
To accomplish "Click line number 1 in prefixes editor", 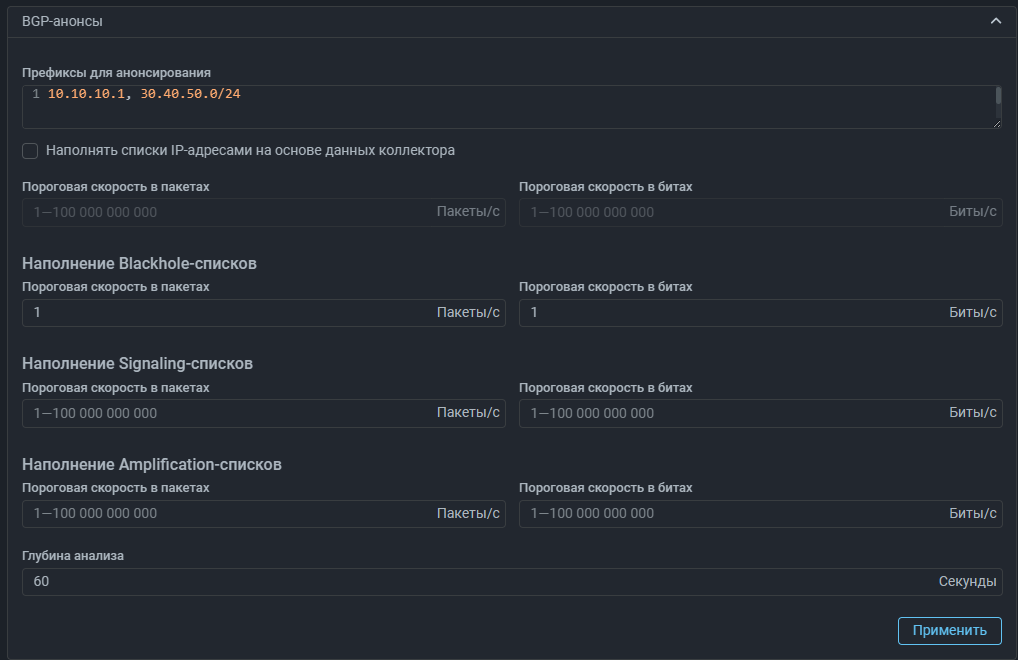I will pyautogui.click(x=35, y=94).
